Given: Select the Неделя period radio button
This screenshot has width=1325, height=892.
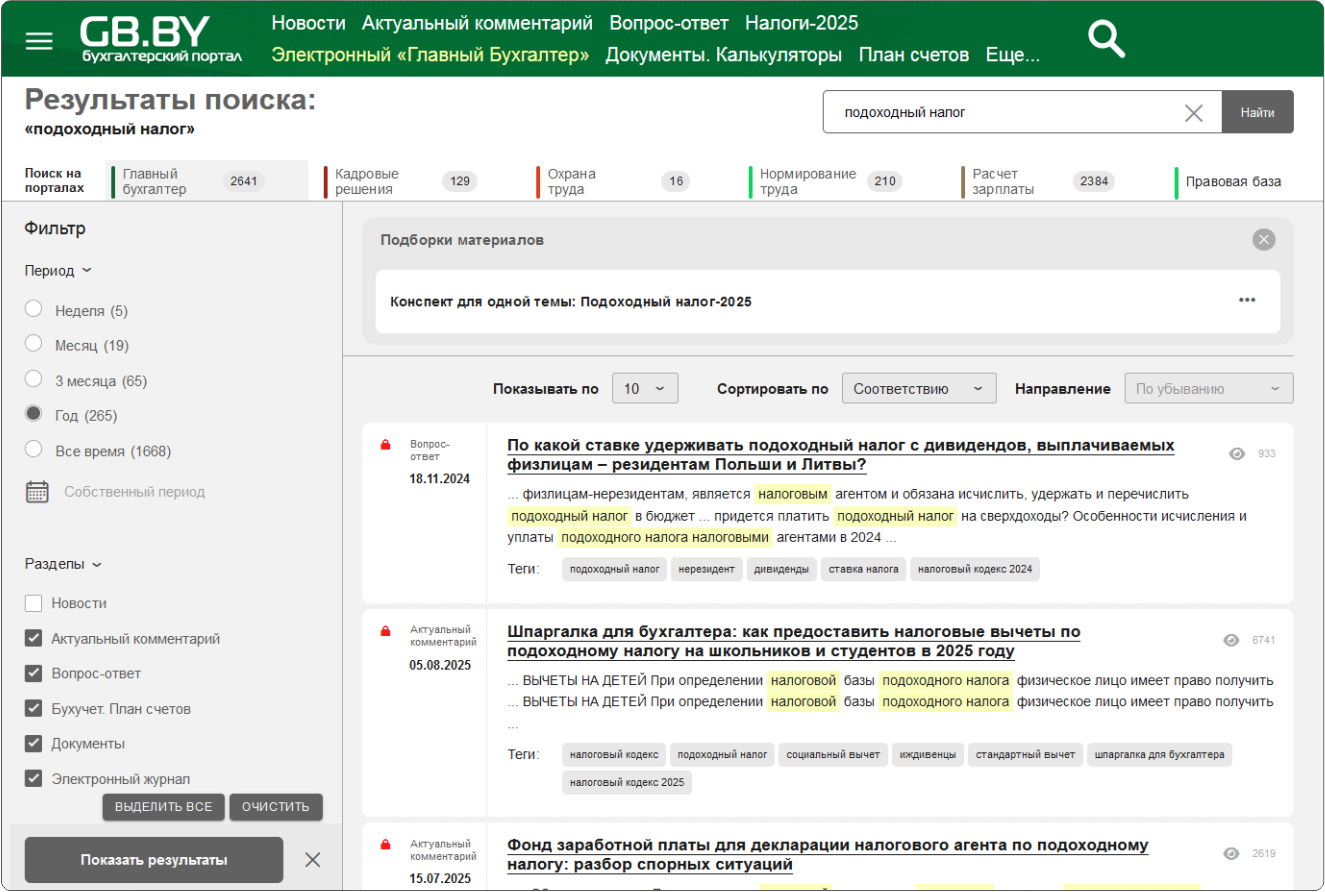Looking at the screenshot, I should pos(34,310).
